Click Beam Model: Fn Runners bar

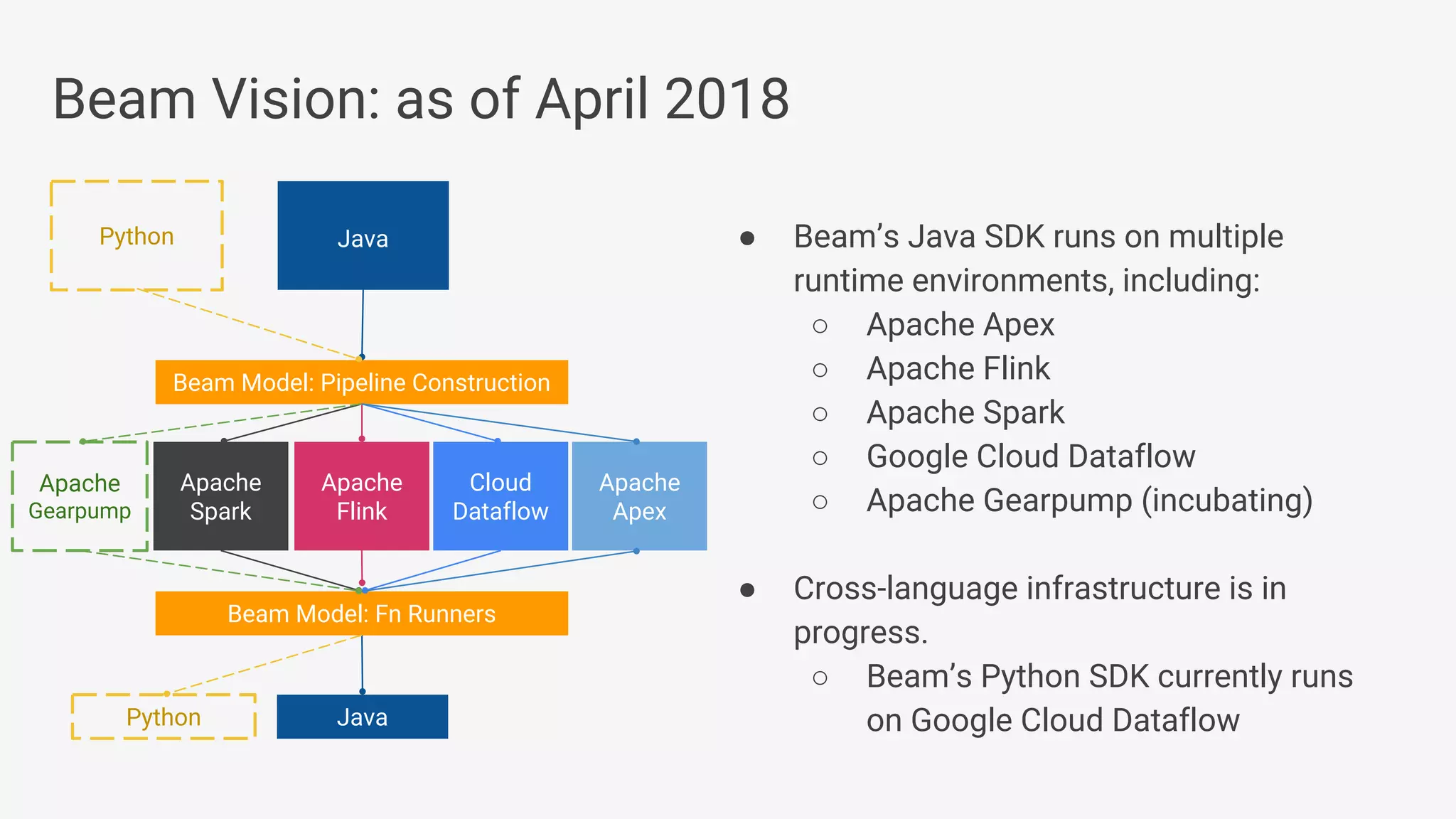pos(361,614)
